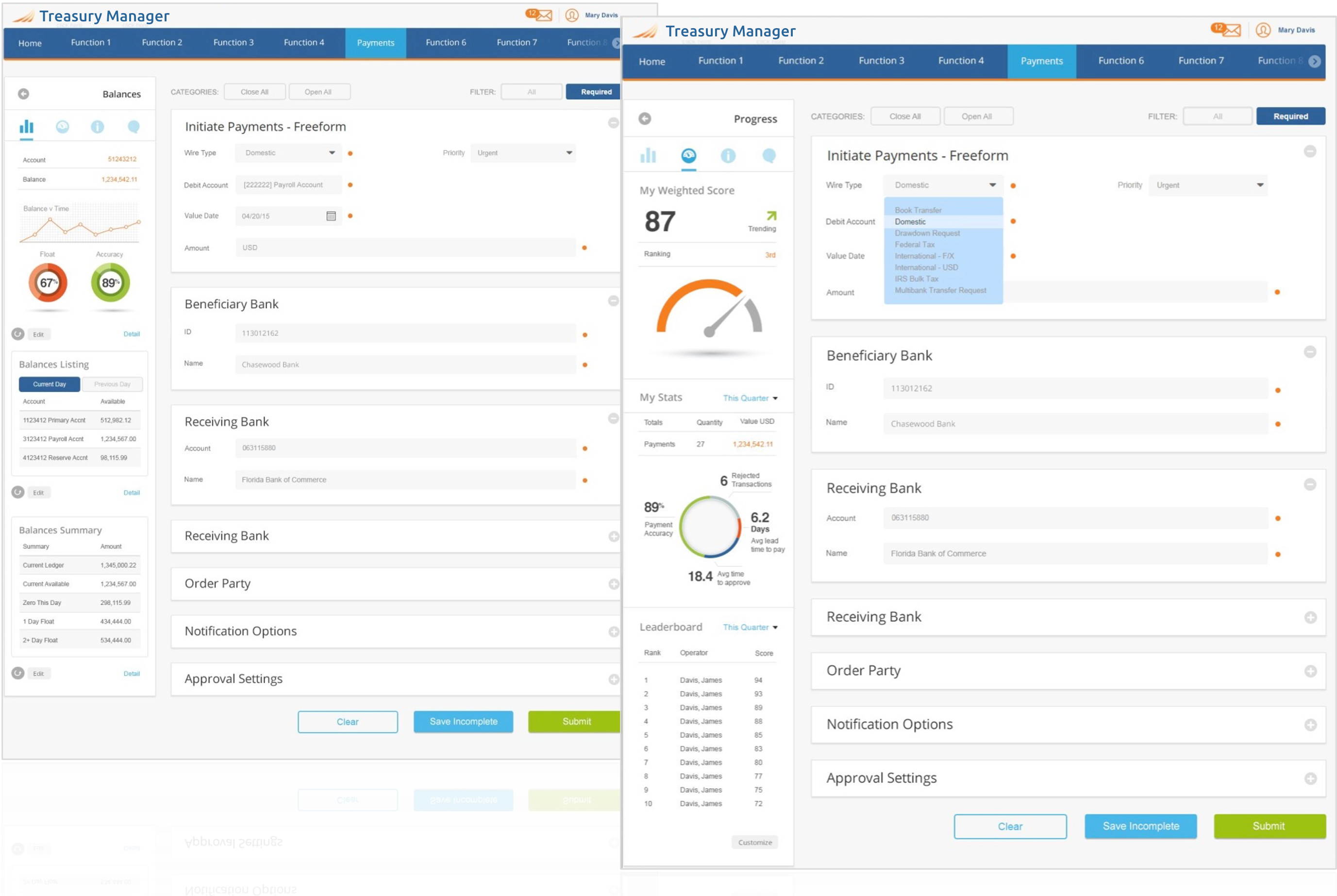Switch Balances Listing to Previous Day

click(x=112, y=384)
